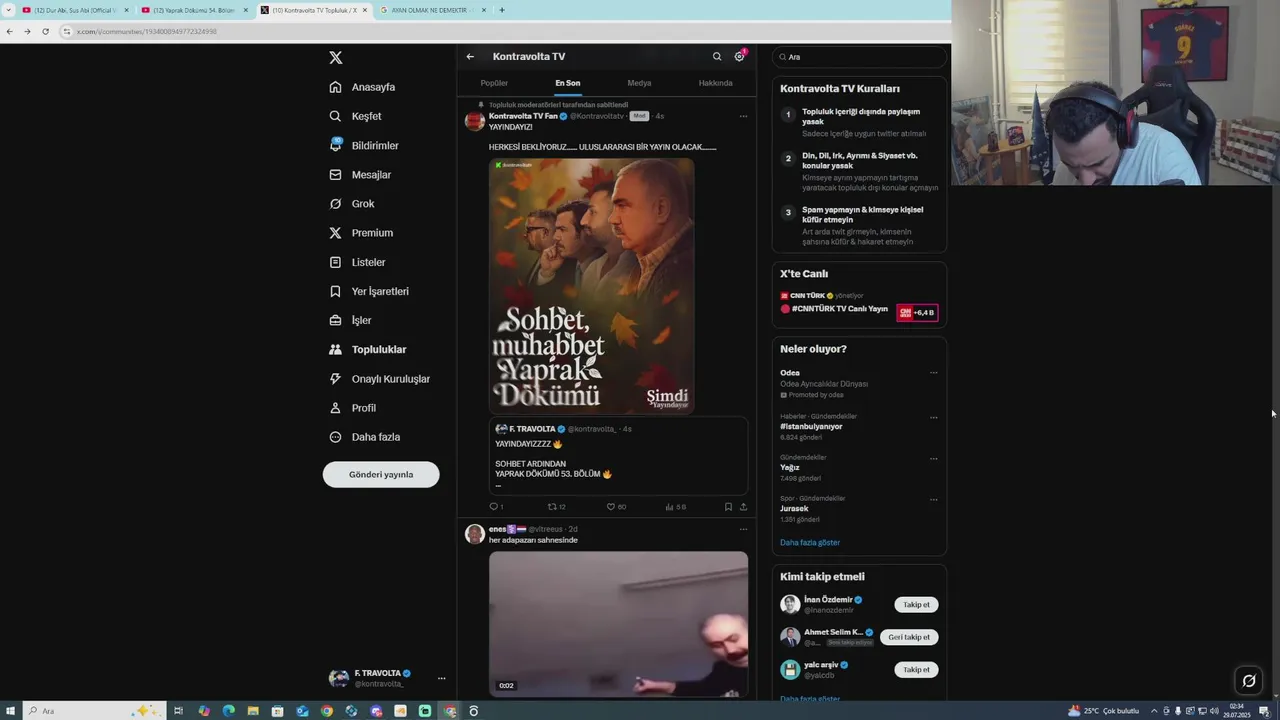Screen dimensions: 1280x720
Task: Open quoted F. TRAVOLTA YAYINDAYIZZZZ post
Action: (x=618, y=456)
